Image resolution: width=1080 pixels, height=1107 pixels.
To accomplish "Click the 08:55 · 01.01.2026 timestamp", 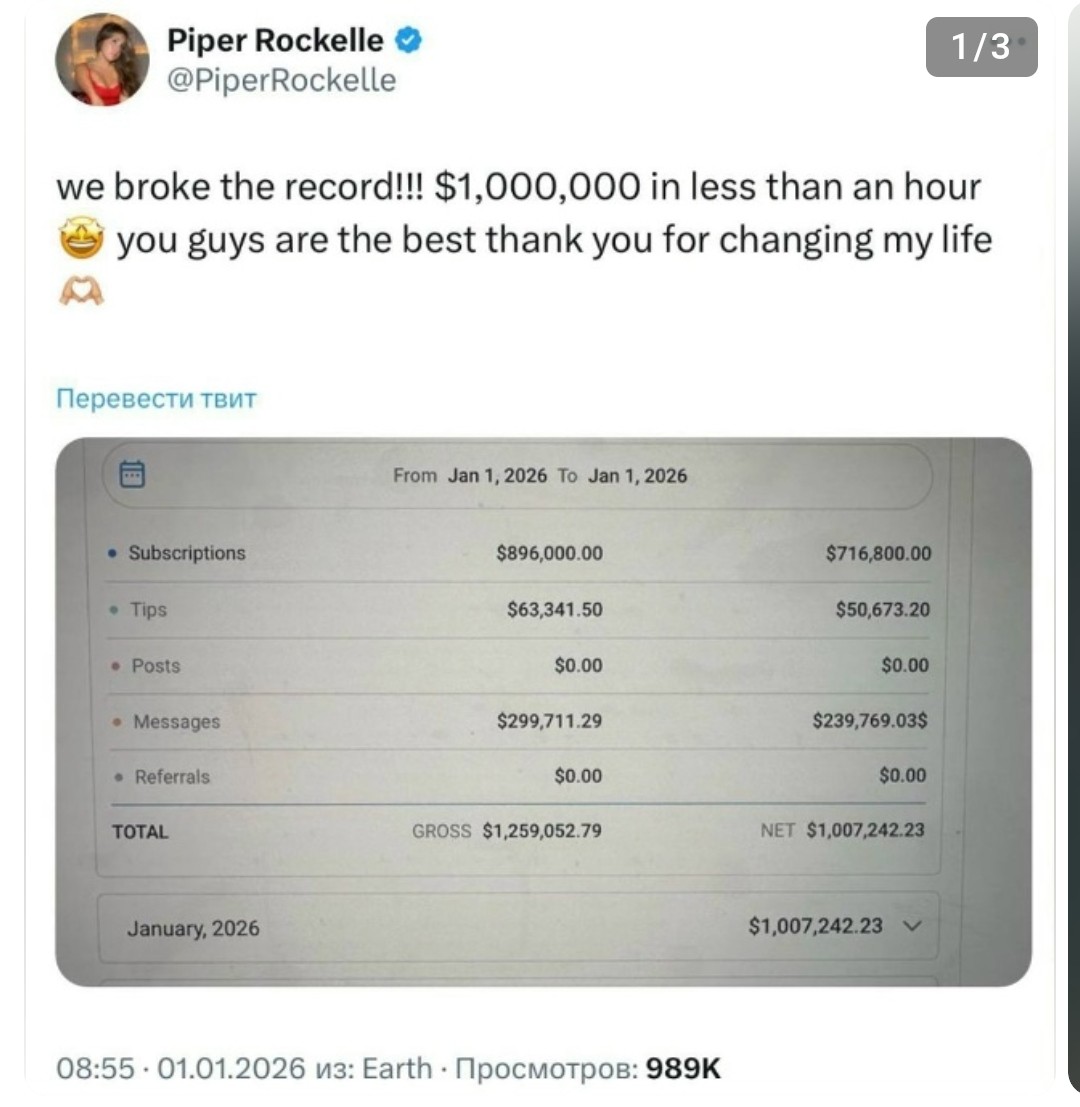I will (180, 1069).
